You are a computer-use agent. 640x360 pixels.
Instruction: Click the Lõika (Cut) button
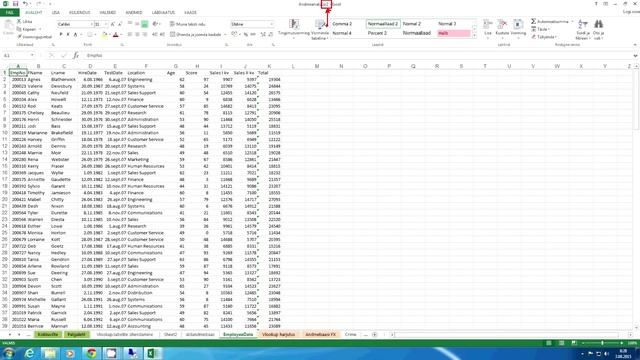tap(24, 21)
